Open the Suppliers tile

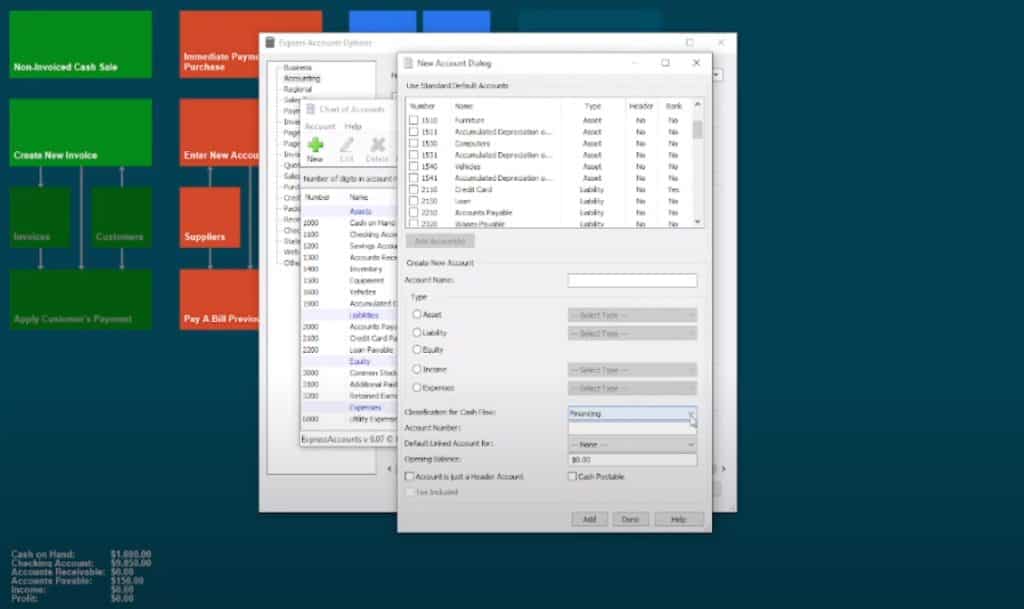click(x=210, y=217)
